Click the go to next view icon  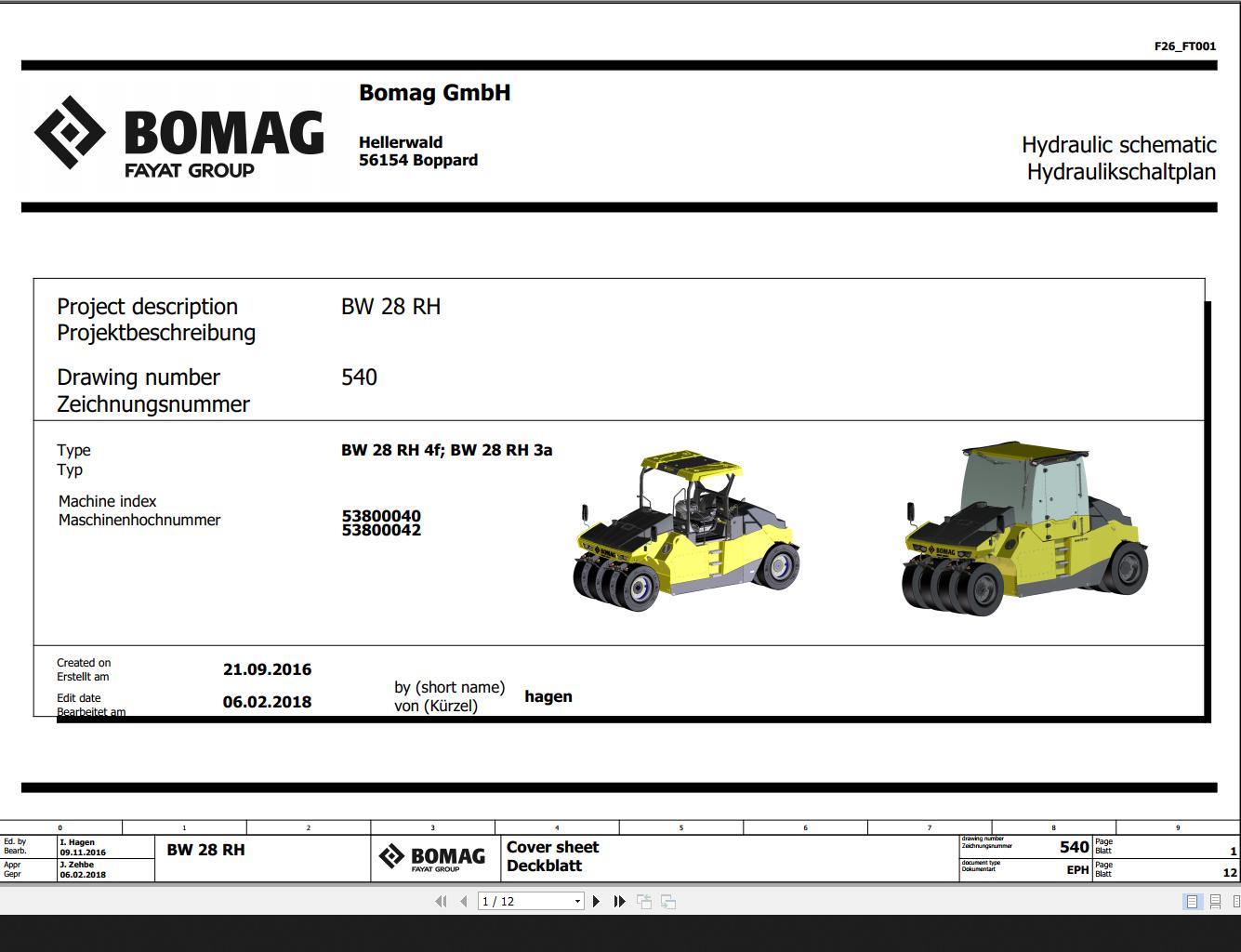pyautogui.click(x=667, y=901)
